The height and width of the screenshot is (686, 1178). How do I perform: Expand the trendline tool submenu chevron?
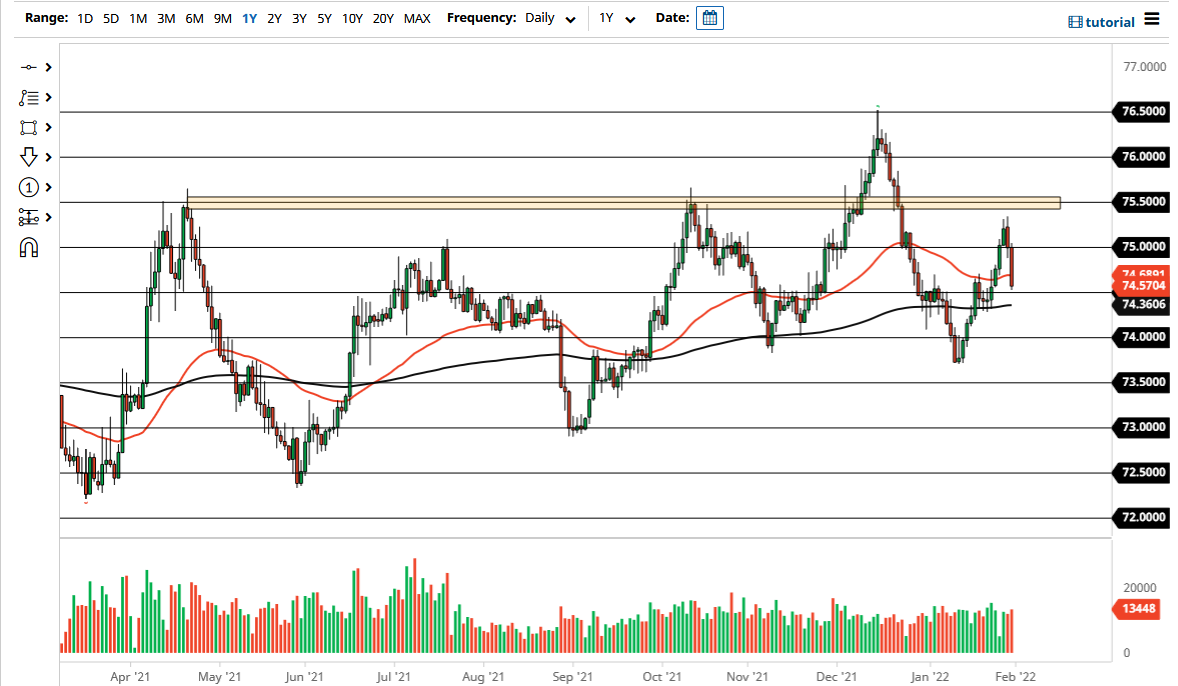[x=48, y=67]
